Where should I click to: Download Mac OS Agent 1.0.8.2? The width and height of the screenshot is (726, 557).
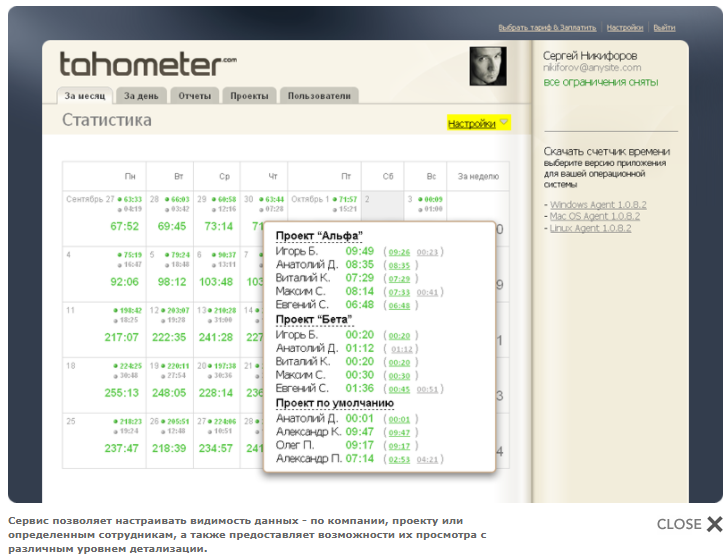coord(595,216)
